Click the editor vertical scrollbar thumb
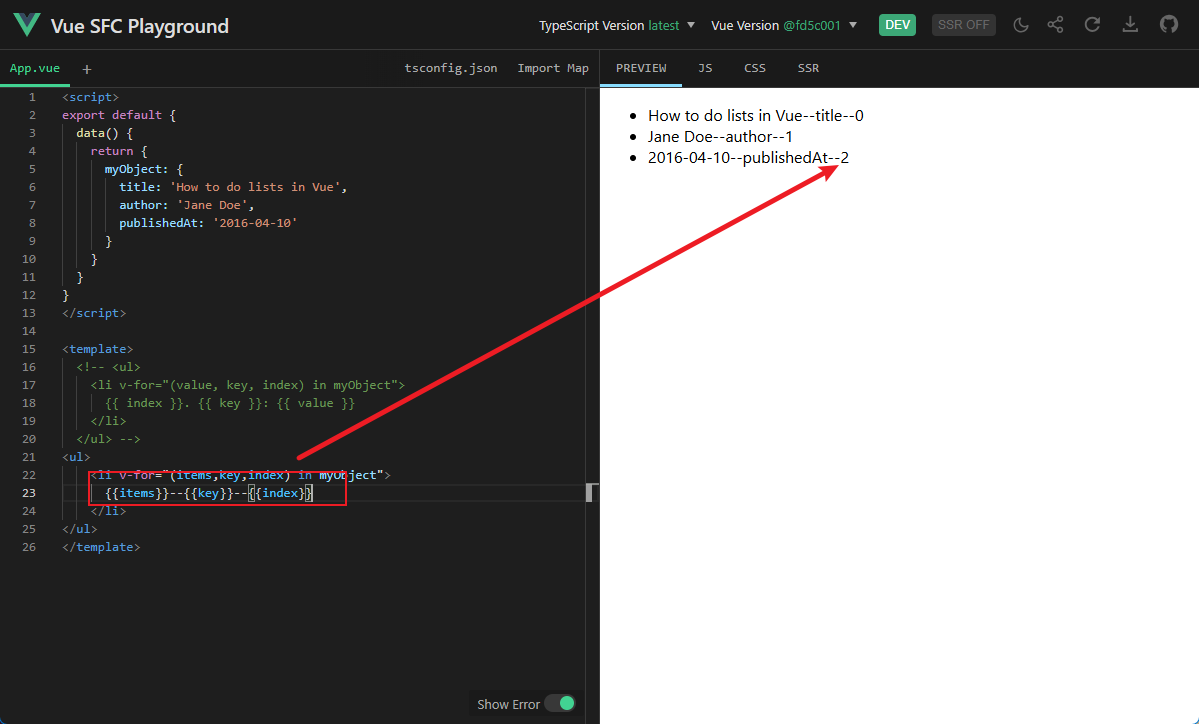This screenshot has height=724, width=1199. coord(590,492)
